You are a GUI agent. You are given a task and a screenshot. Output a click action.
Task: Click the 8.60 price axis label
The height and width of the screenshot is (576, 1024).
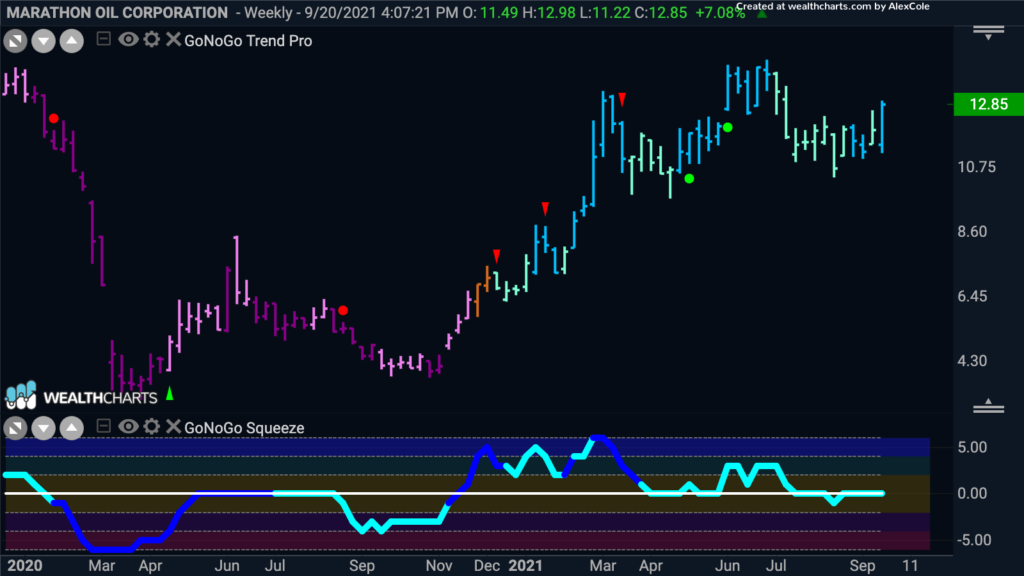click(x=972, y=232)
